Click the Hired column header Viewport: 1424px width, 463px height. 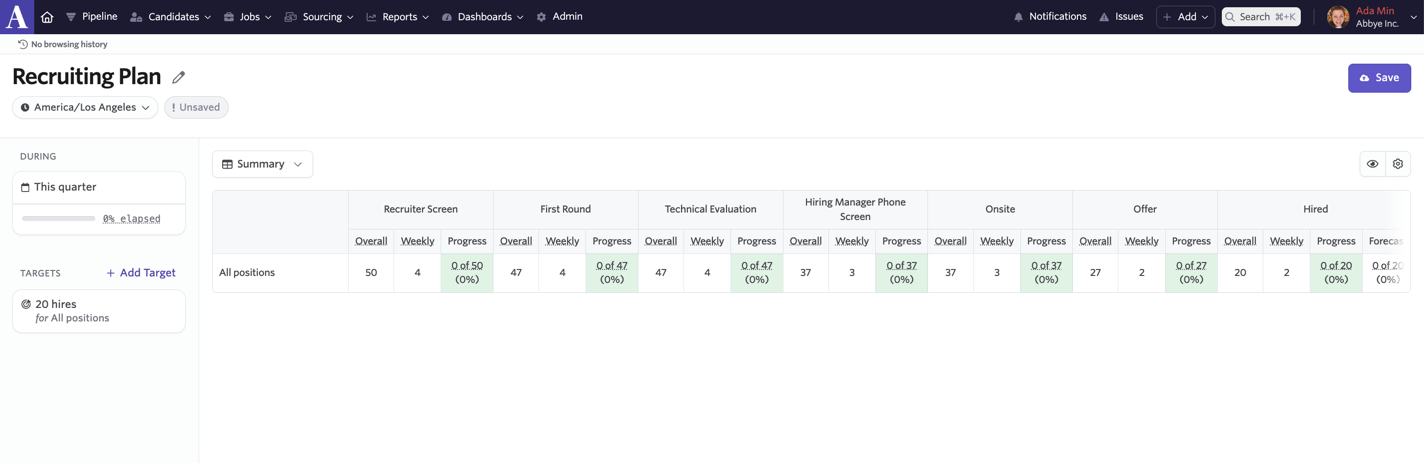[1315, 209]
